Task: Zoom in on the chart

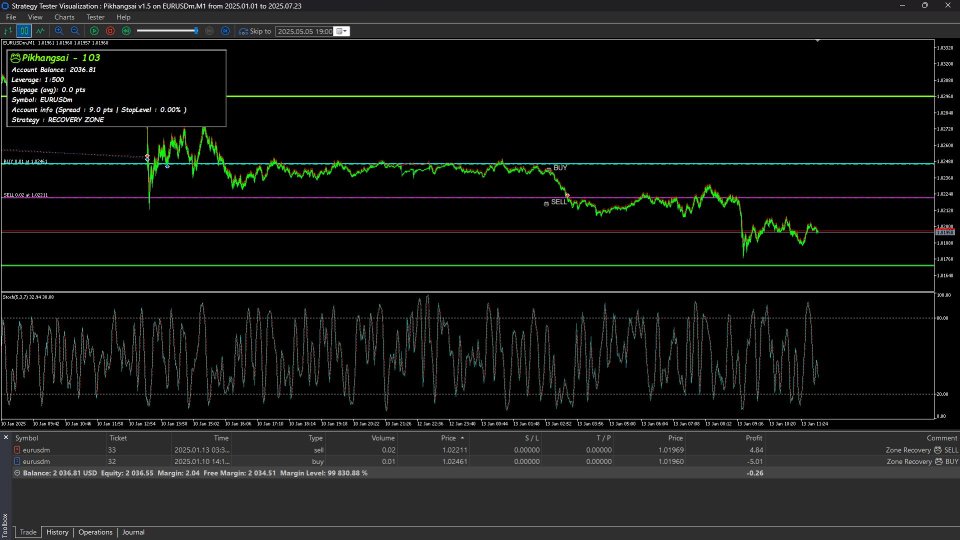Action: [x=59, y=31]
